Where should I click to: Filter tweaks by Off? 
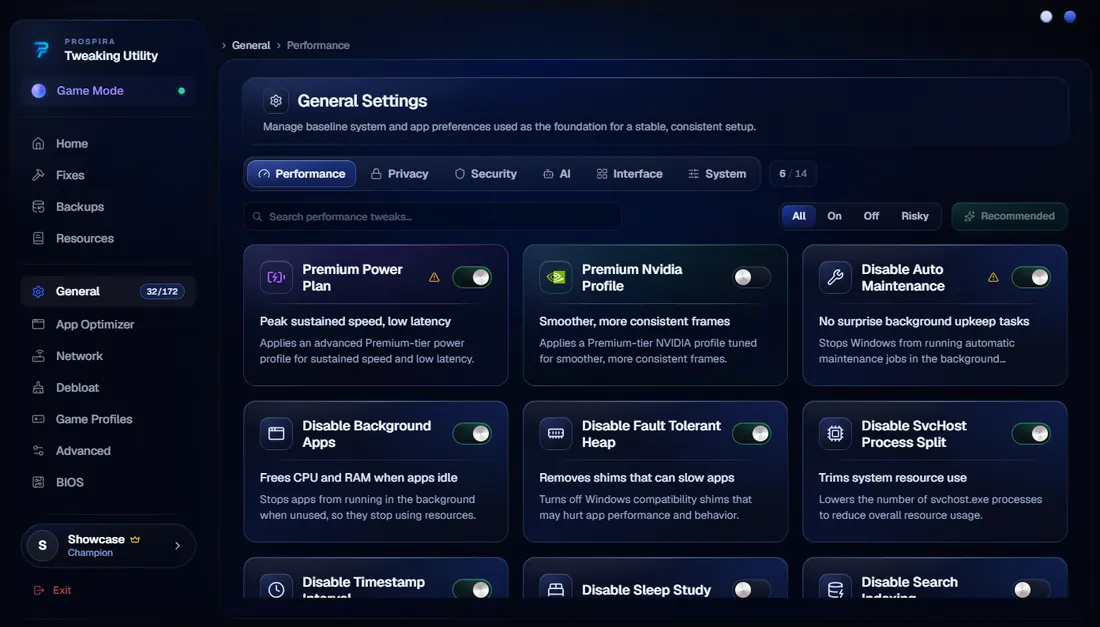(871, 216)
